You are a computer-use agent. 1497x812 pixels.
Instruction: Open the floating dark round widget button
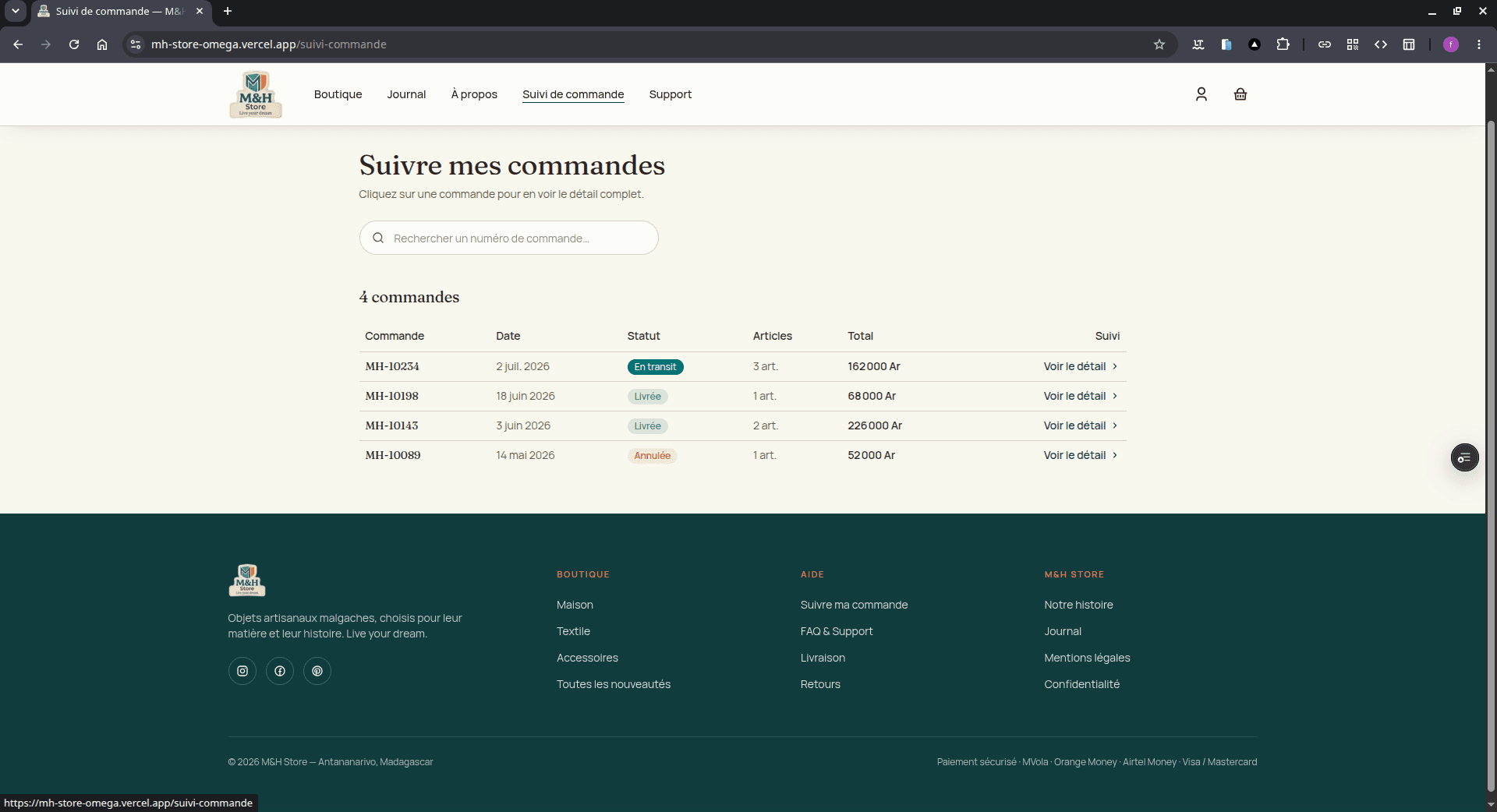click(1464, 457)
